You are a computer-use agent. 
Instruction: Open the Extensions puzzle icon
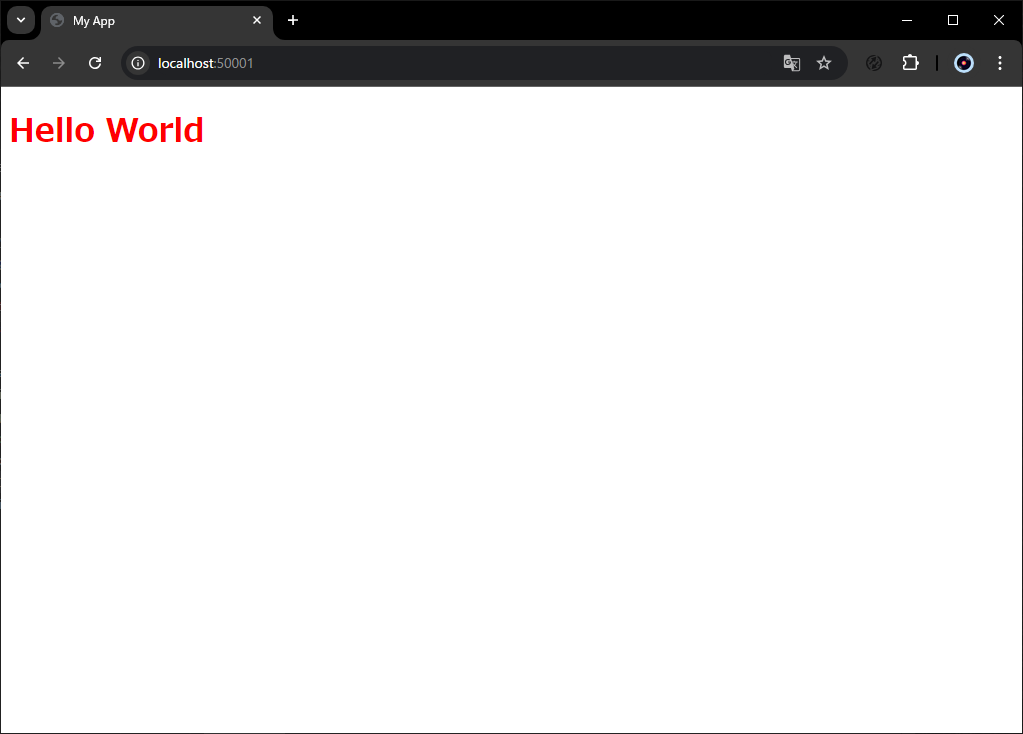[x=910, y=63]
